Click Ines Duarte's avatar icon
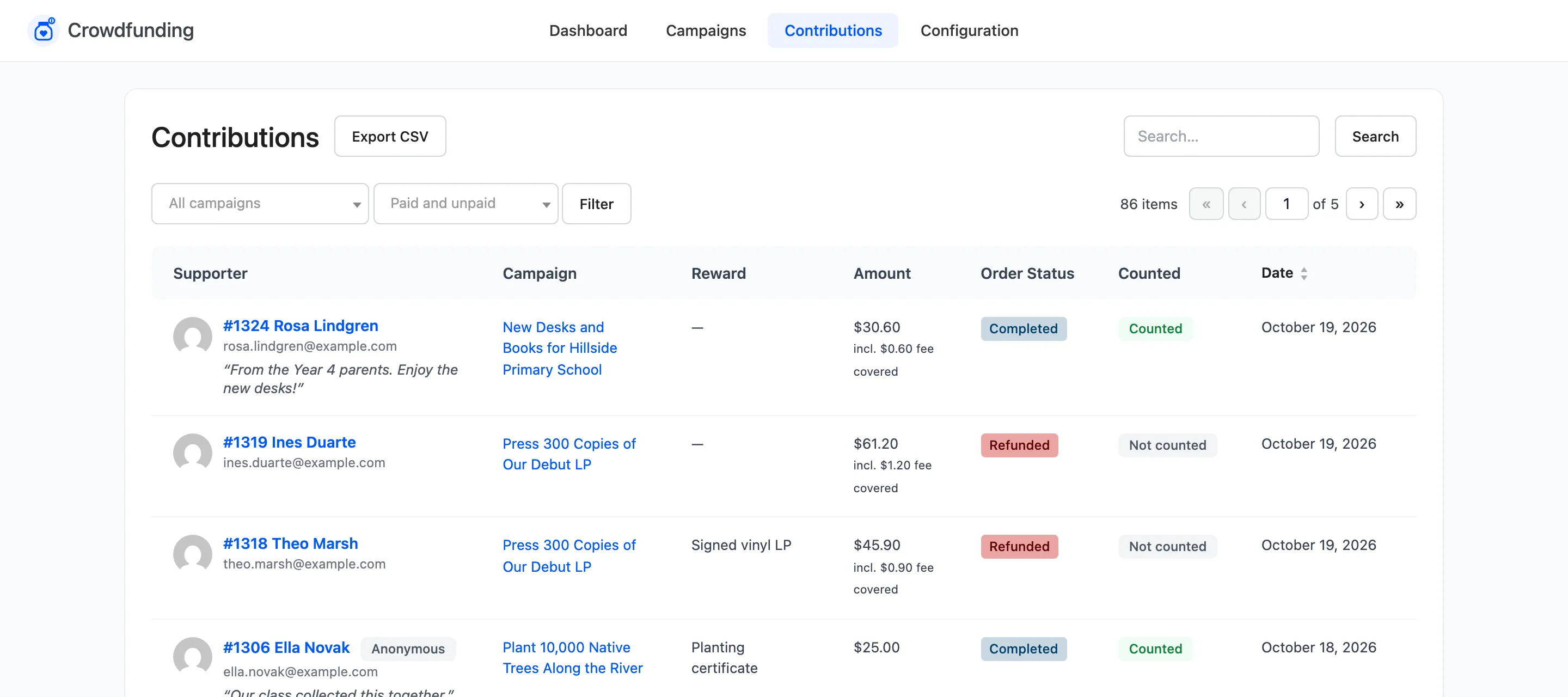The width and height of the screenshot is (1568, 697). pyautogui.click(x=192, y=453)
